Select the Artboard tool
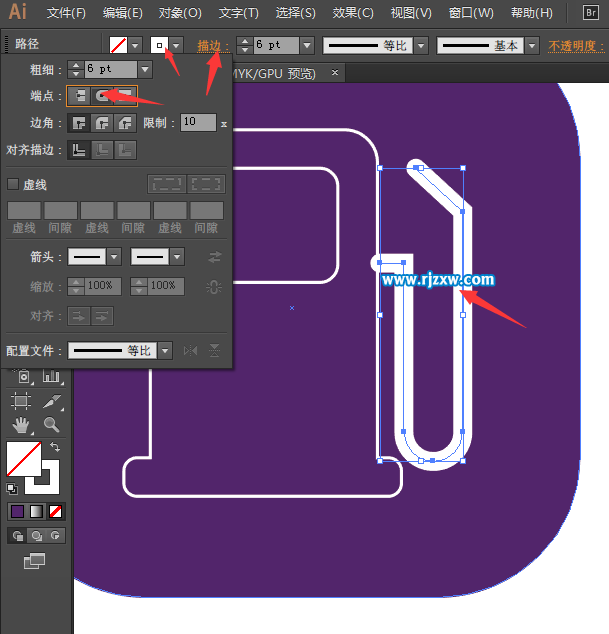The height and width of the screenshot is (634, 609). (21, 401)
